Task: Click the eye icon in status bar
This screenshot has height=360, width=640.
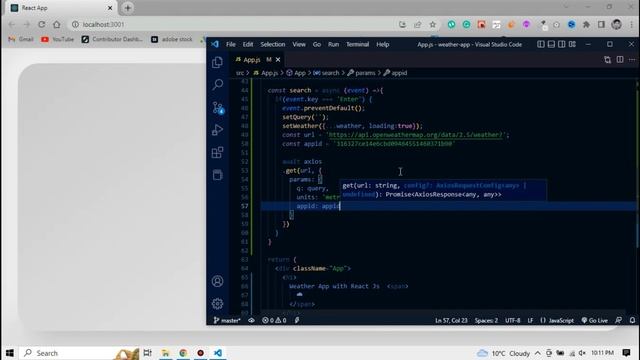Action: pyautogui.click(x=251, y=320)
